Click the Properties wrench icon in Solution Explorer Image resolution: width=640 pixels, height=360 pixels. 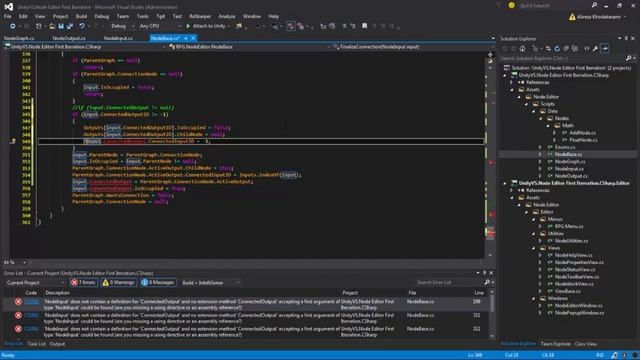[x=596, y=49]
